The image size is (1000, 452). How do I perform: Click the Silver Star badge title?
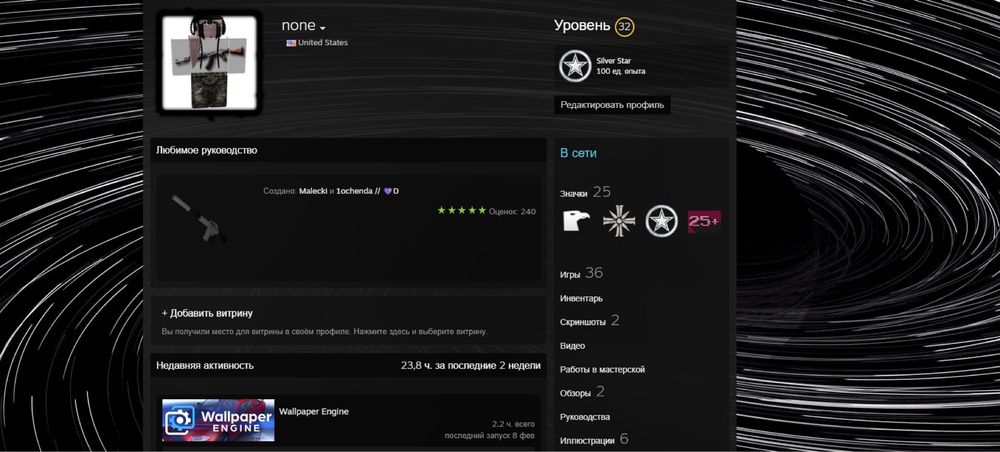coord(614,61)
